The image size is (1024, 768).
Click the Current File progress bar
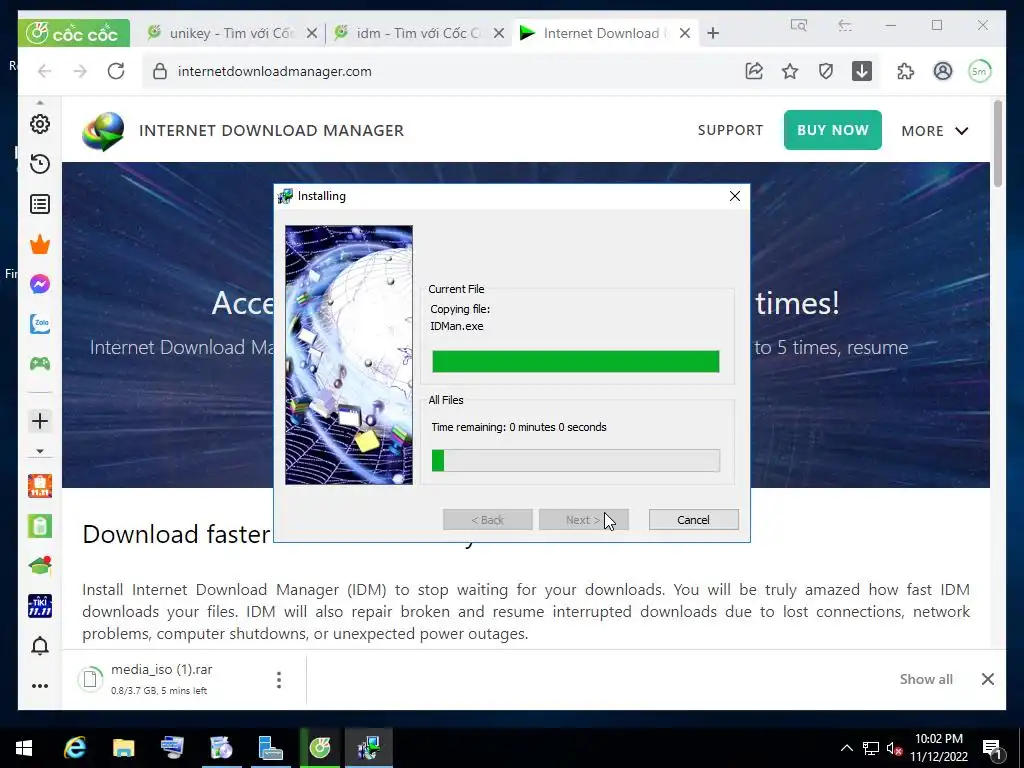click(x=576, y=361)
